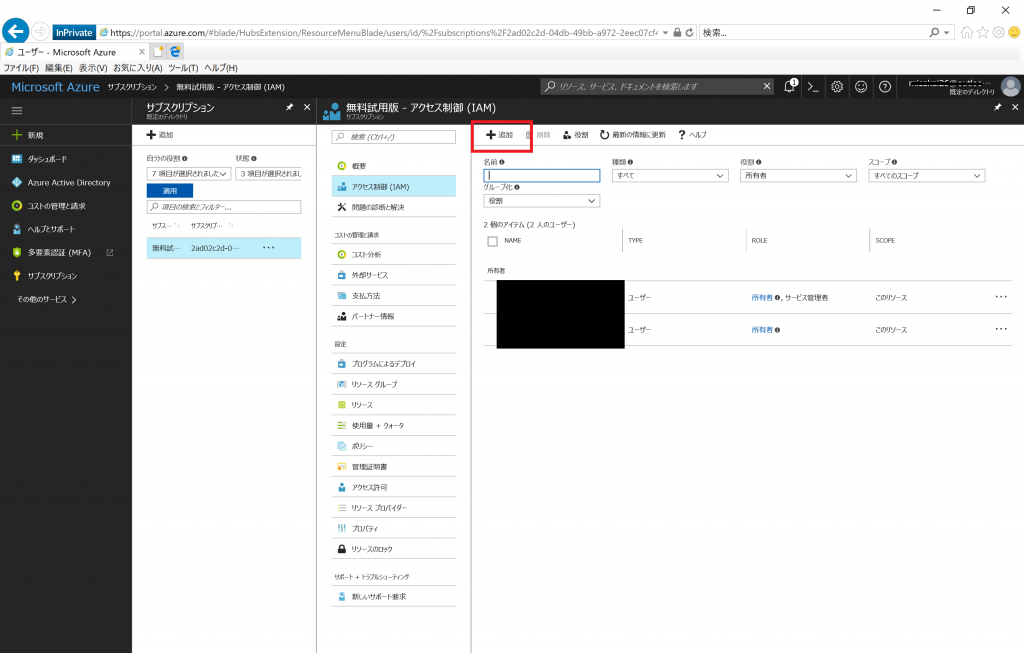Viewport: 1024px width, 653px height.
Task: Click 最新の情報に更新 to refresh
Action: 633,135
